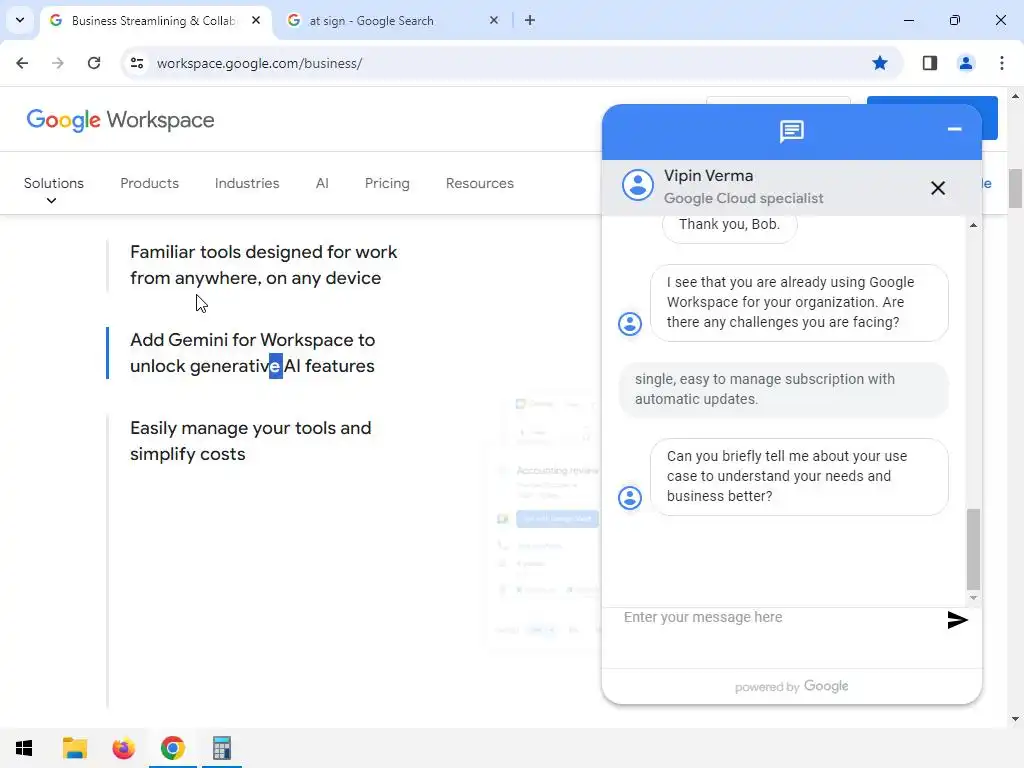Open the tab search dropdown arrow
The width and height of the screenshot is (1024, 768).
point(20,20)
